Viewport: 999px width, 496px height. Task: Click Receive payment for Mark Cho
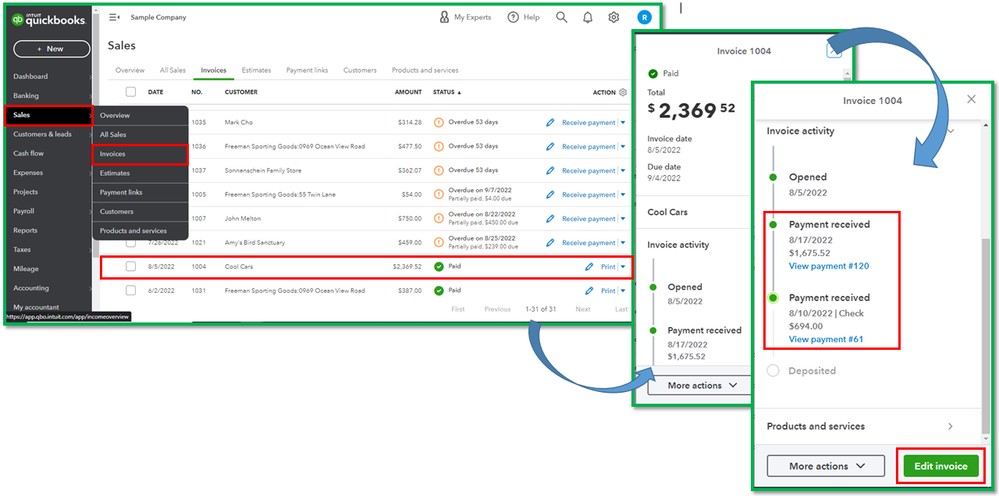pos(588,122)
